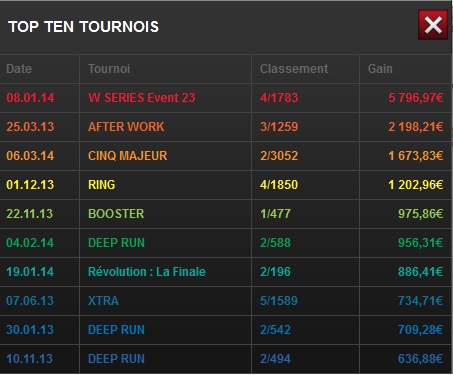
Task: Select the BOOSTER tournament
Action: coord(116,214)
